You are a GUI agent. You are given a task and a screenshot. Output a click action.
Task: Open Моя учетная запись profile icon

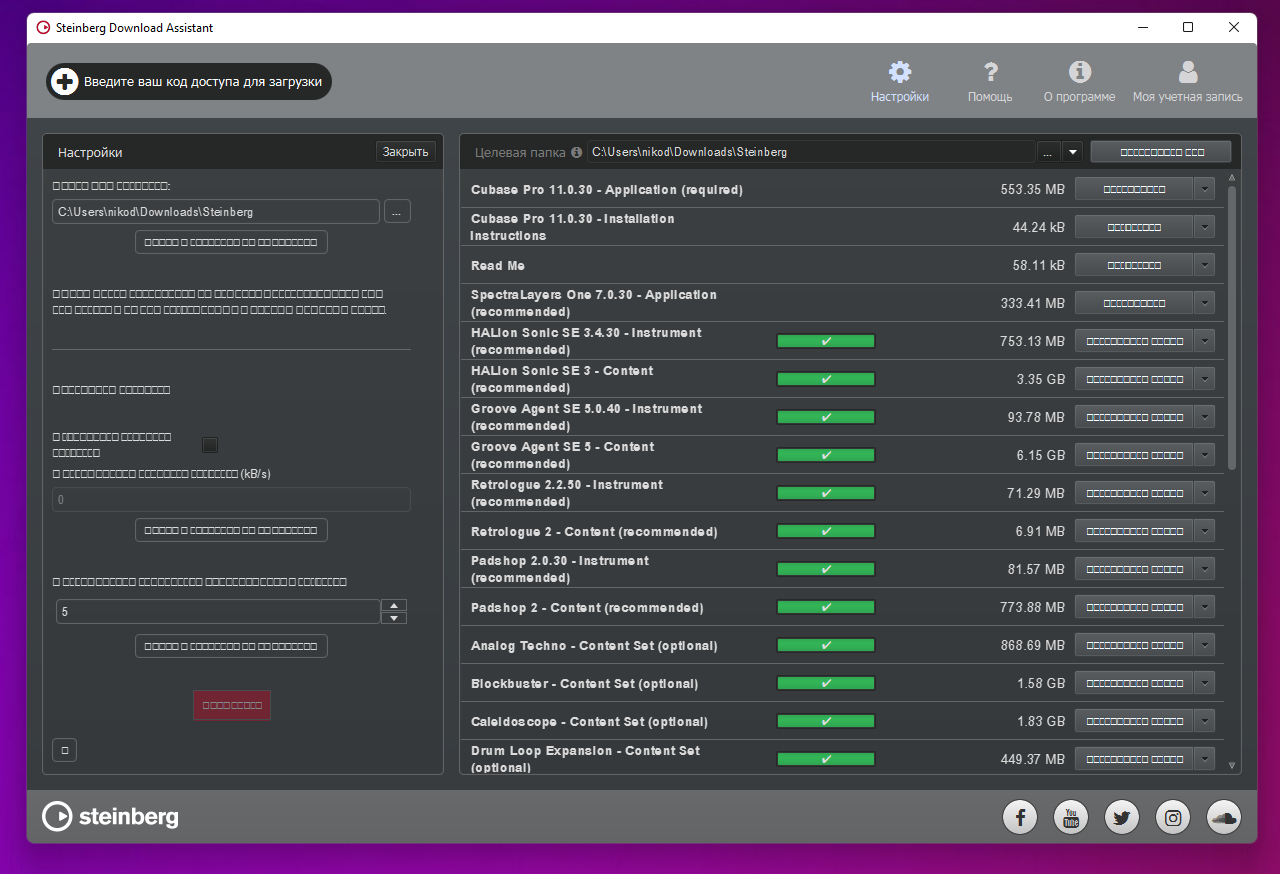coord(1188,72)
